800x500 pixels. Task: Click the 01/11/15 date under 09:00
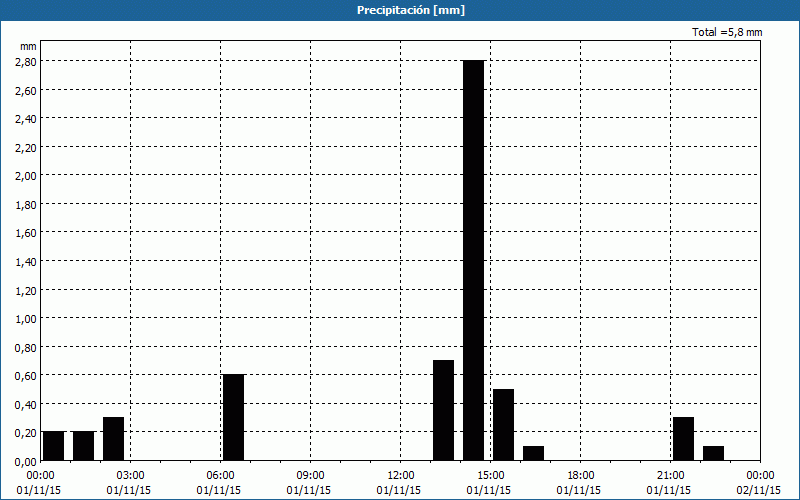click(x=309, y=490)
